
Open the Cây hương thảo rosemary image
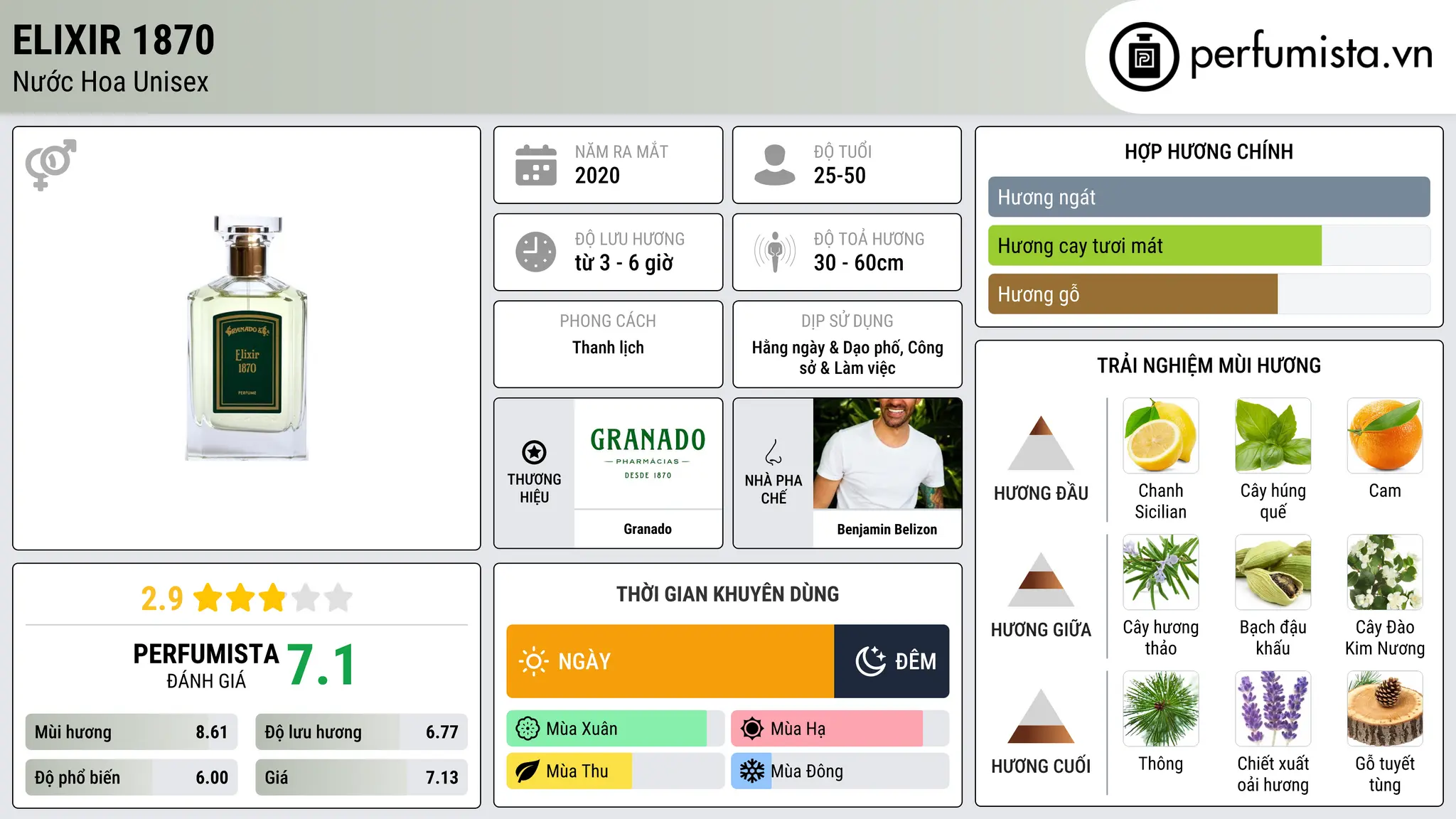pyautogui.click(x=1160, y=572)
